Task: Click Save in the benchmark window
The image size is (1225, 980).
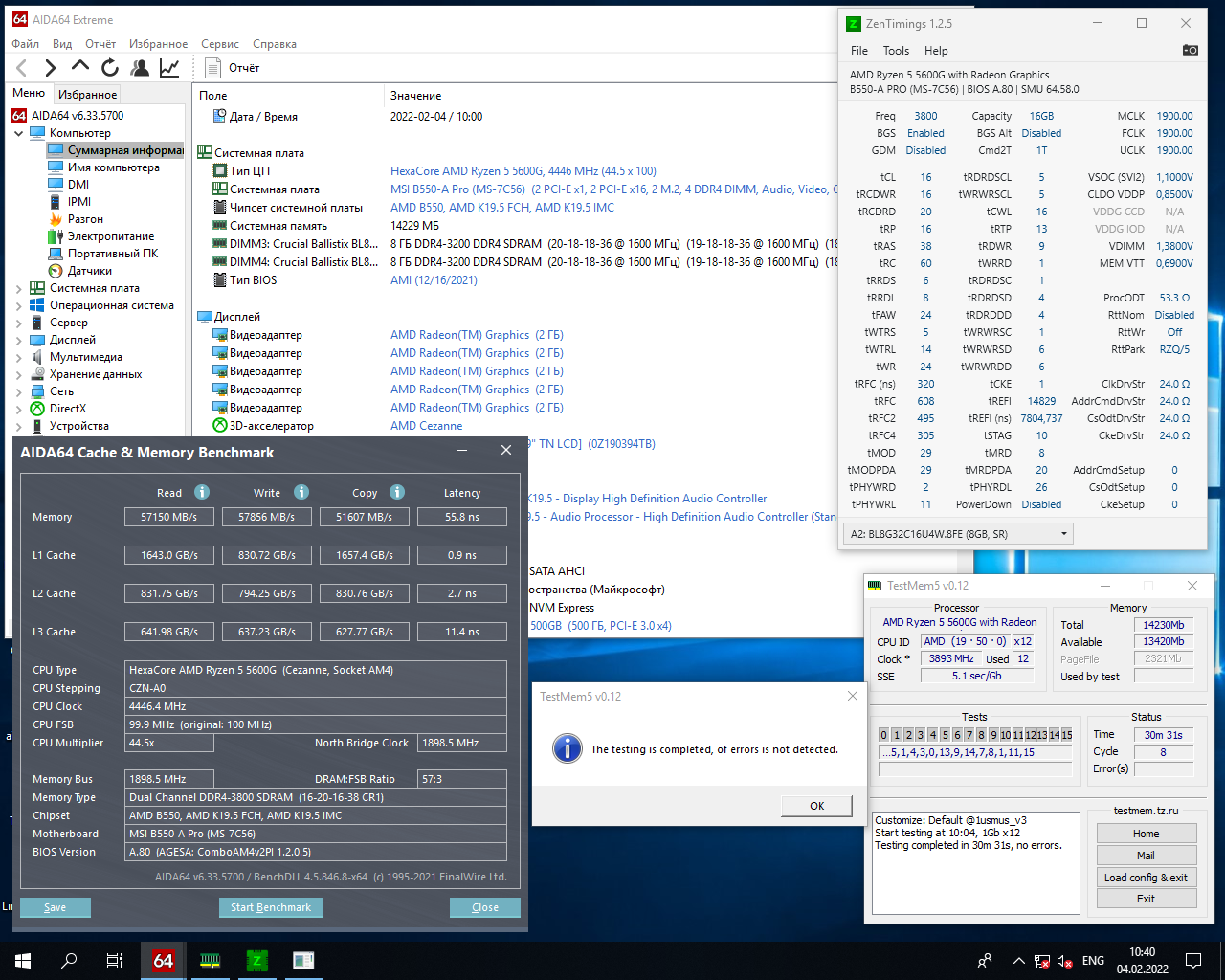Action: coord(56,907)
